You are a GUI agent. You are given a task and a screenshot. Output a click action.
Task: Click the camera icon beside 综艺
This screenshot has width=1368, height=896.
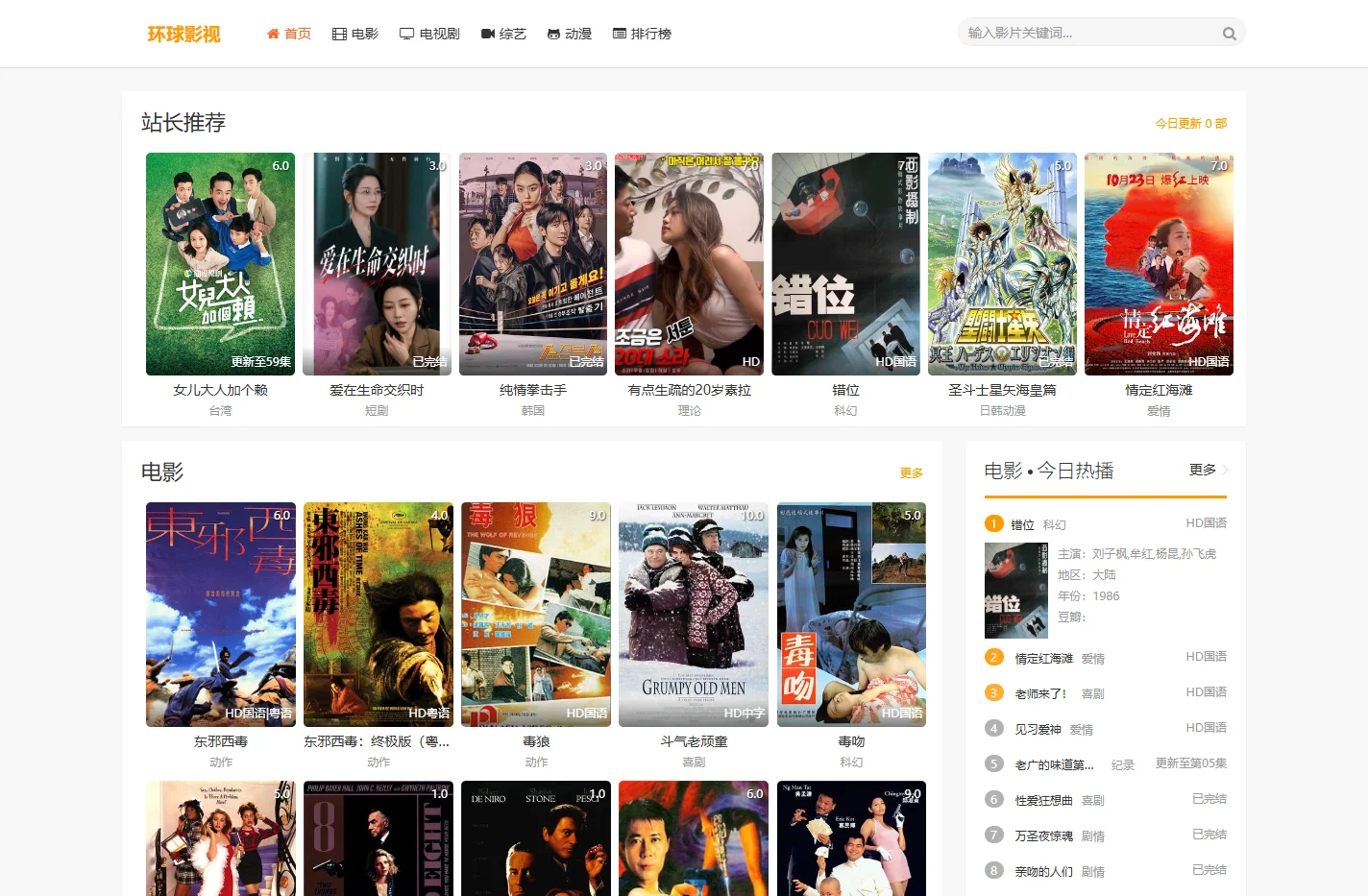click(488, 34)
